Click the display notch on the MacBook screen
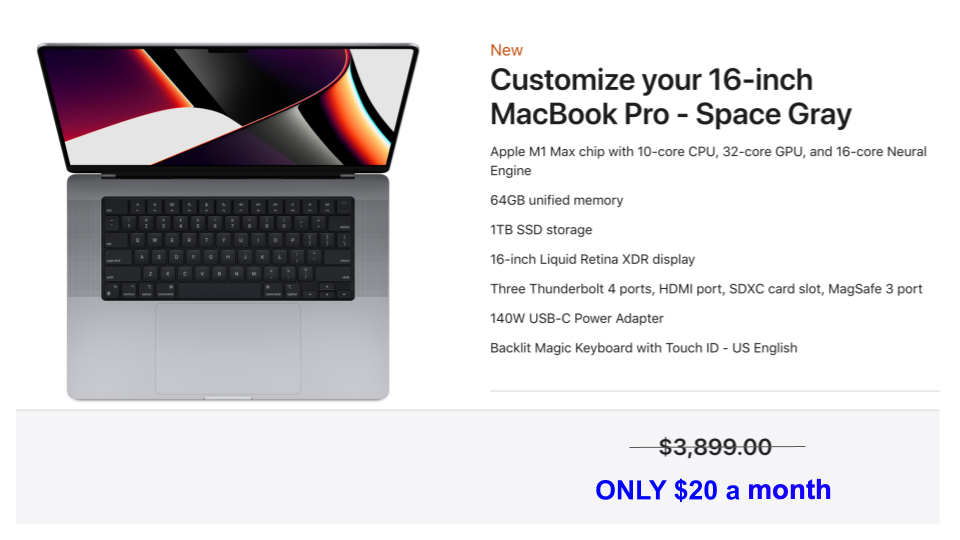960x540 pixels. 228,50
